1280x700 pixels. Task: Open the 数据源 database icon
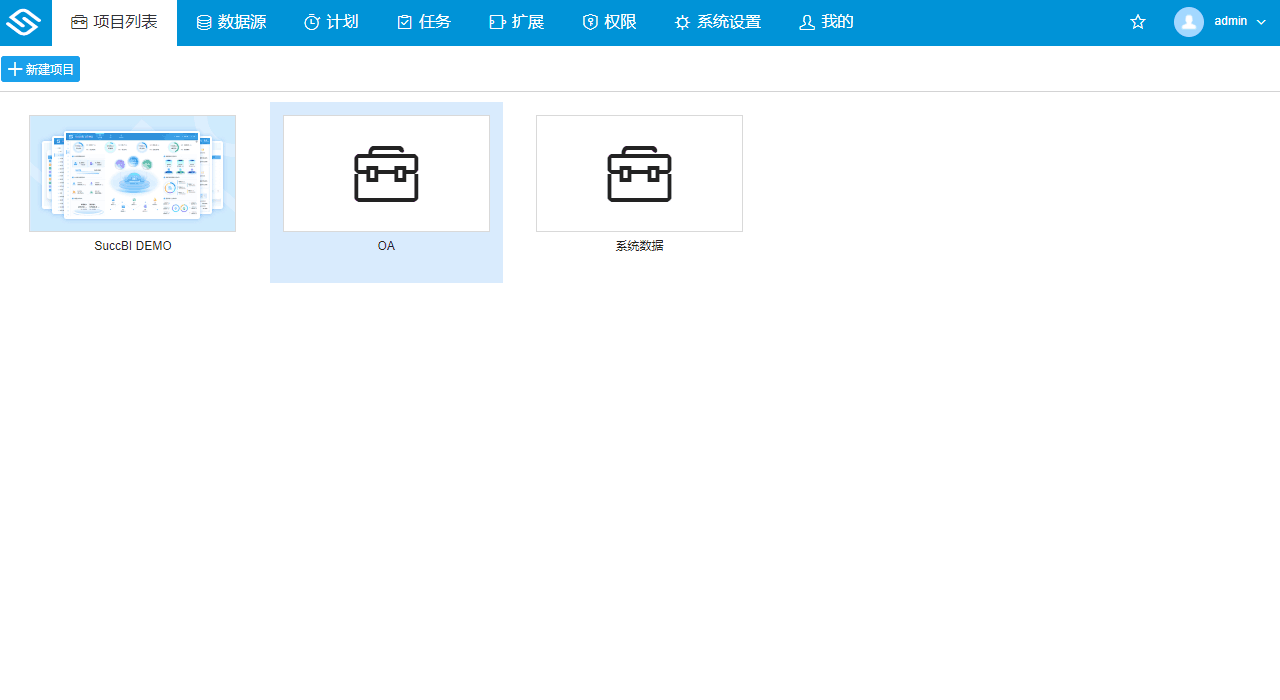point(202,21)
